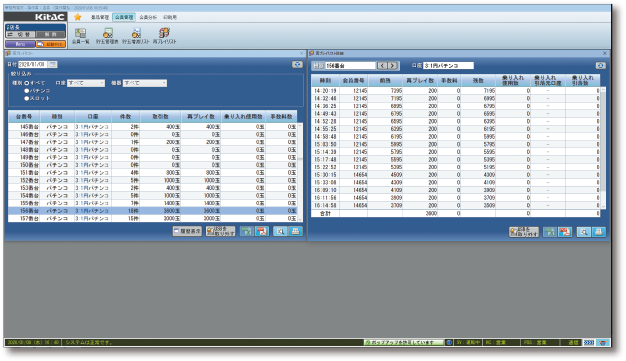Image resolution: width=626 pixels, height=361 pixels.
Task: Open the 会員分析 menu tab
Action: 148,17
